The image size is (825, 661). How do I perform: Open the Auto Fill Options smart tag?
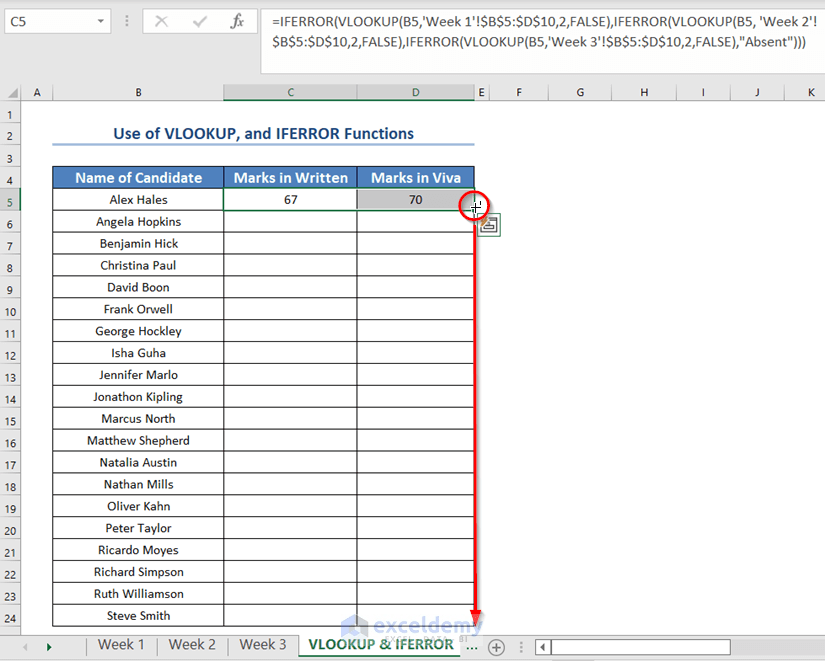[487, 225]
